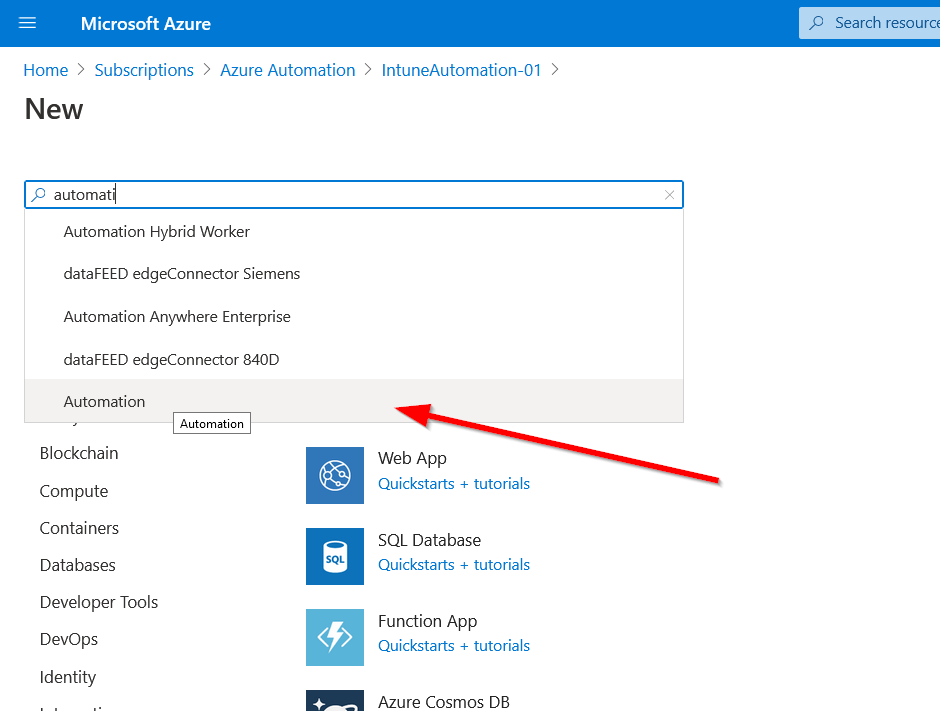Viewport: 940px width, 711px height.
Task: Click the magnifier icon in marketplace search
Action: pos(39,195)
